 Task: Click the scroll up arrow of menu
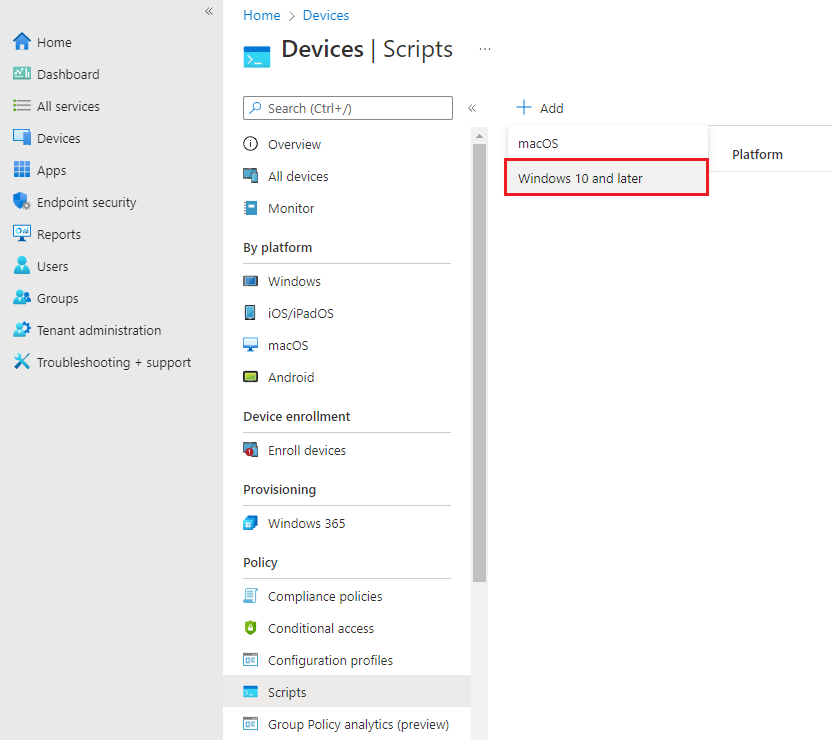479,137
